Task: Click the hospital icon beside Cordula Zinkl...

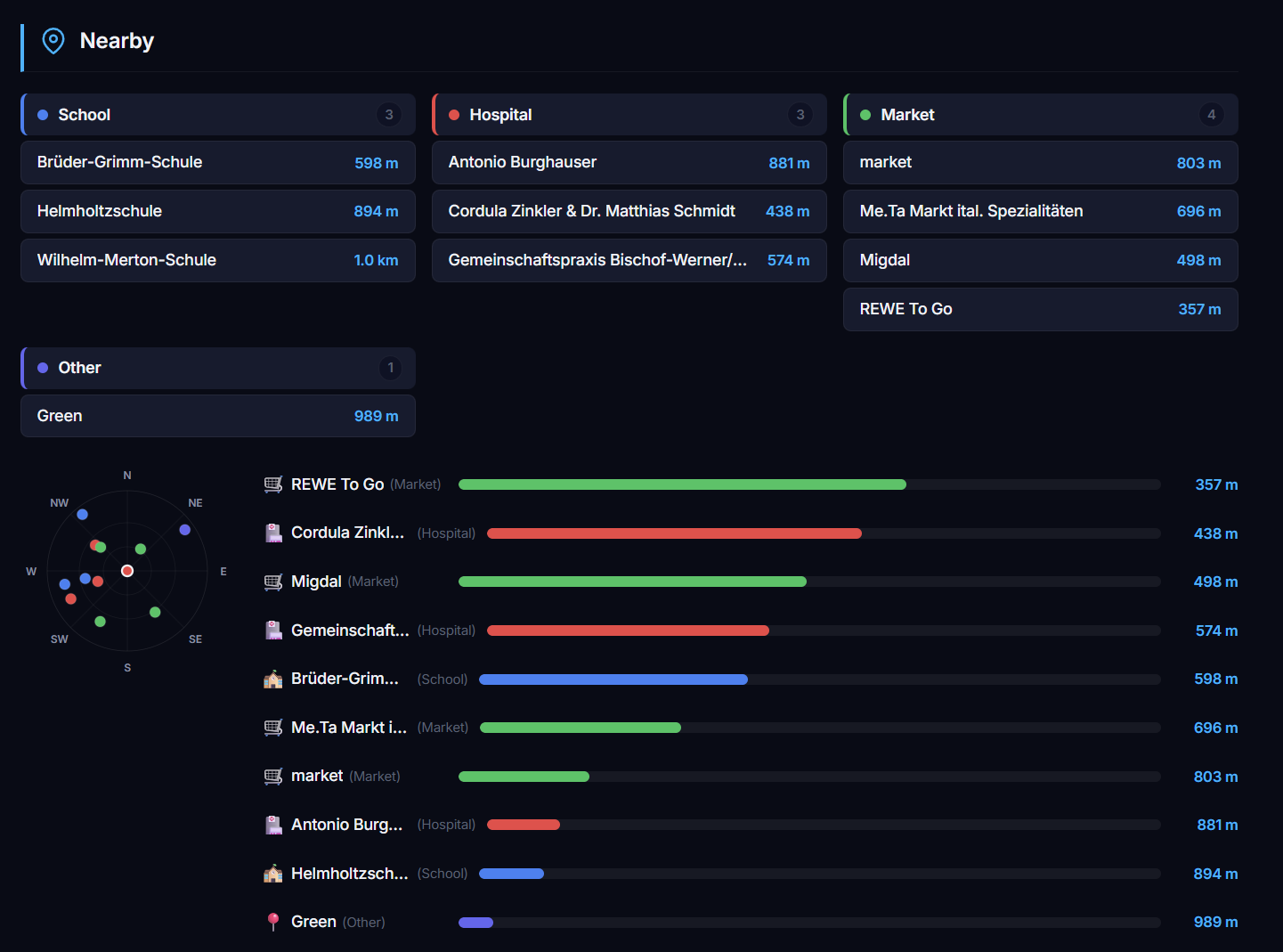Action: tap(273, 533)
